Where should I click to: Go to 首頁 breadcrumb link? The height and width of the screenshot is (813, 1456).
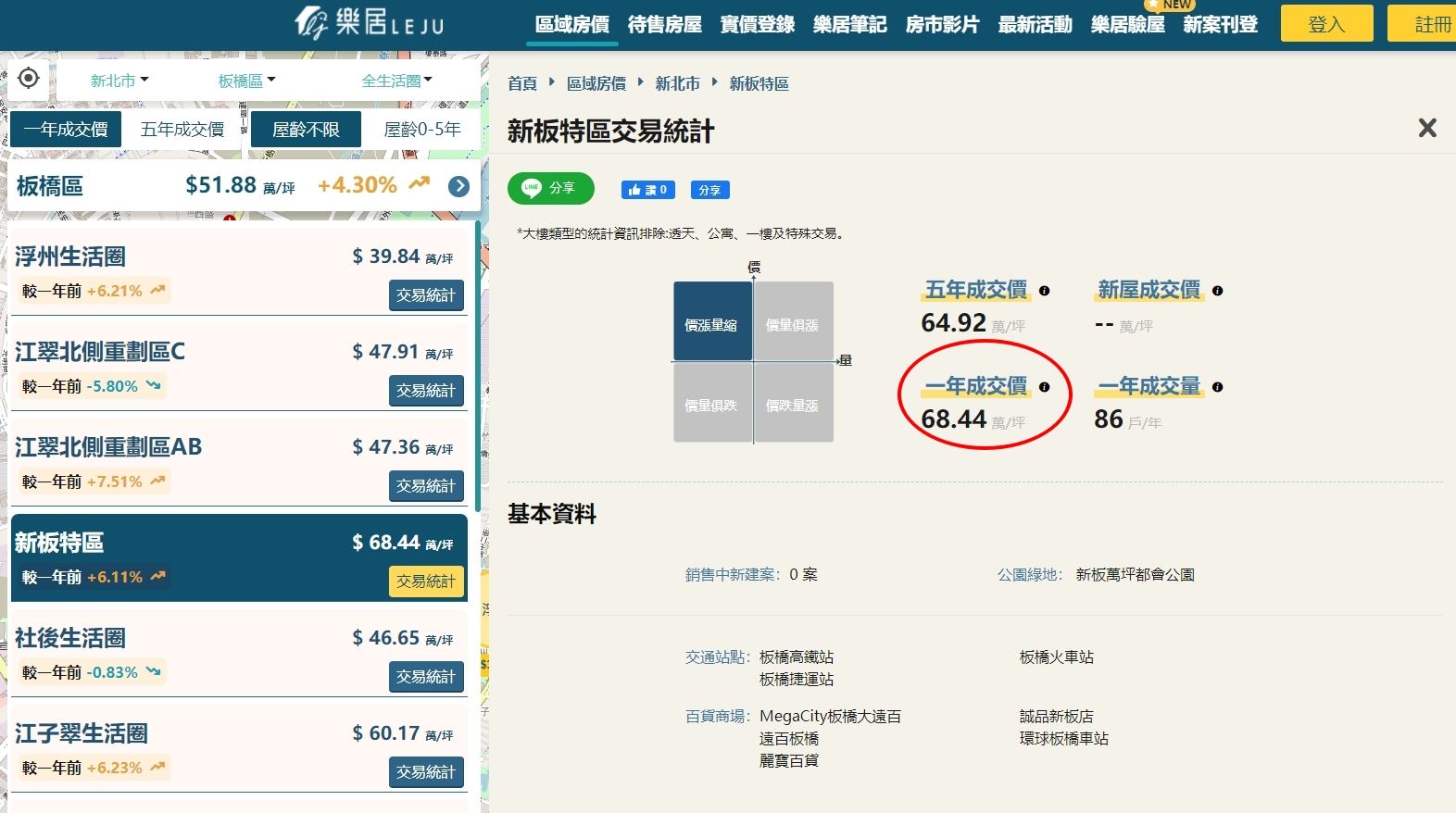pos(522,83)
